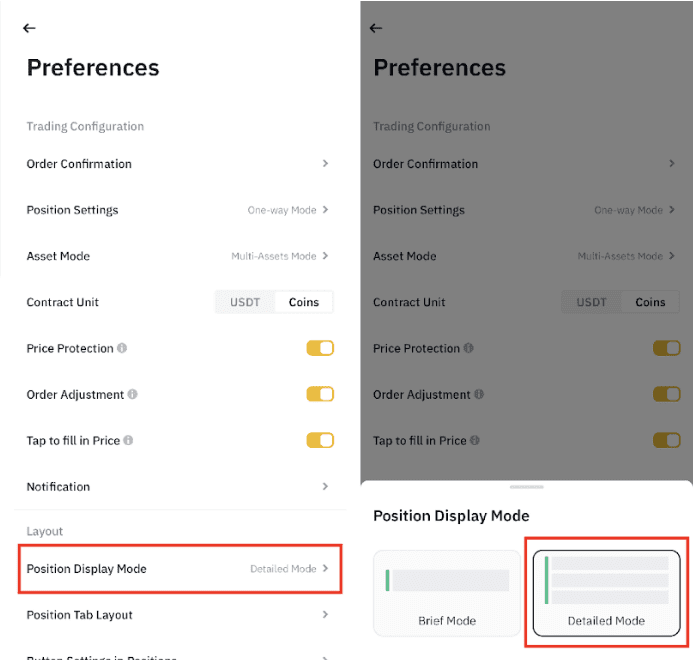Open Order Confirmation settings chevron
Screen dimensions: 696x660
tap(326, 164)
